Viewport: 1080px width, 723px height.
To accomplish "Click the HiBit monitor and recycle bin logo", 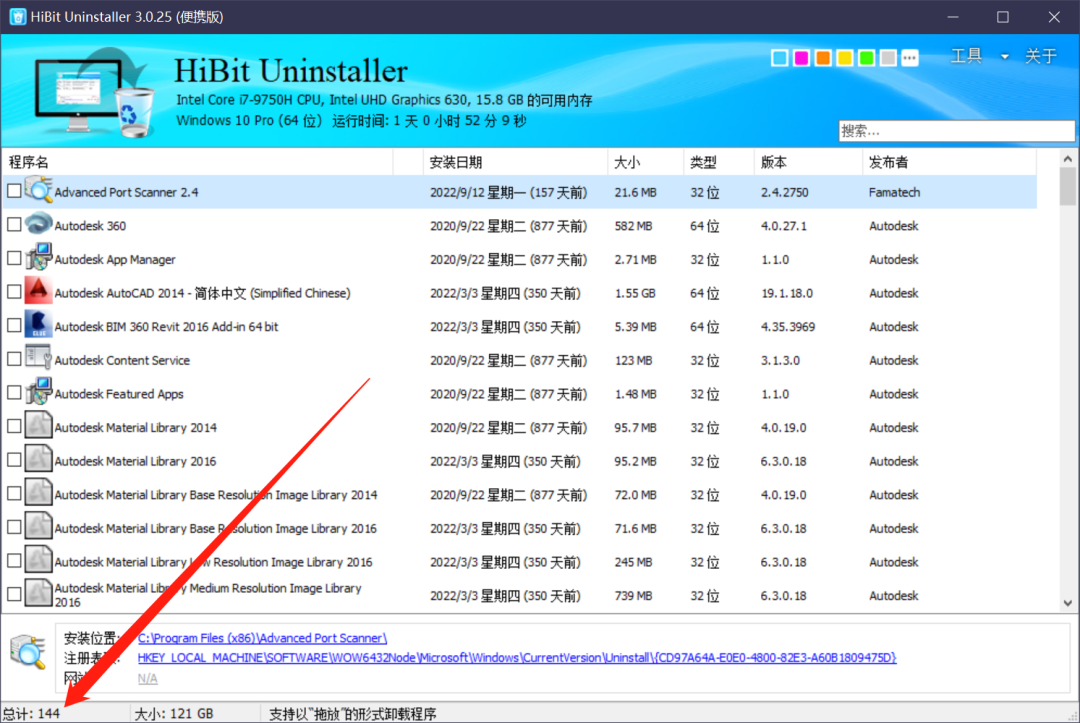I will click(x=94, y=92).
